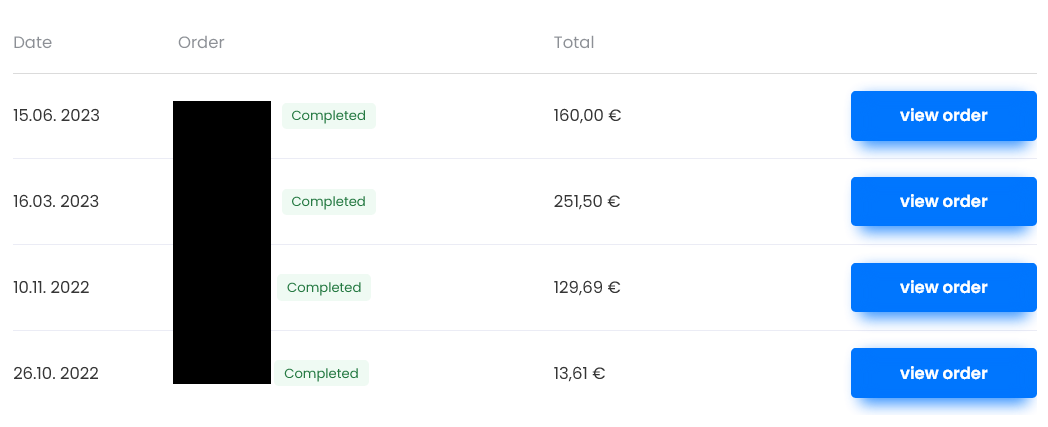Click the Completed label beside the 129,69 € total

[x=324, y=287]
